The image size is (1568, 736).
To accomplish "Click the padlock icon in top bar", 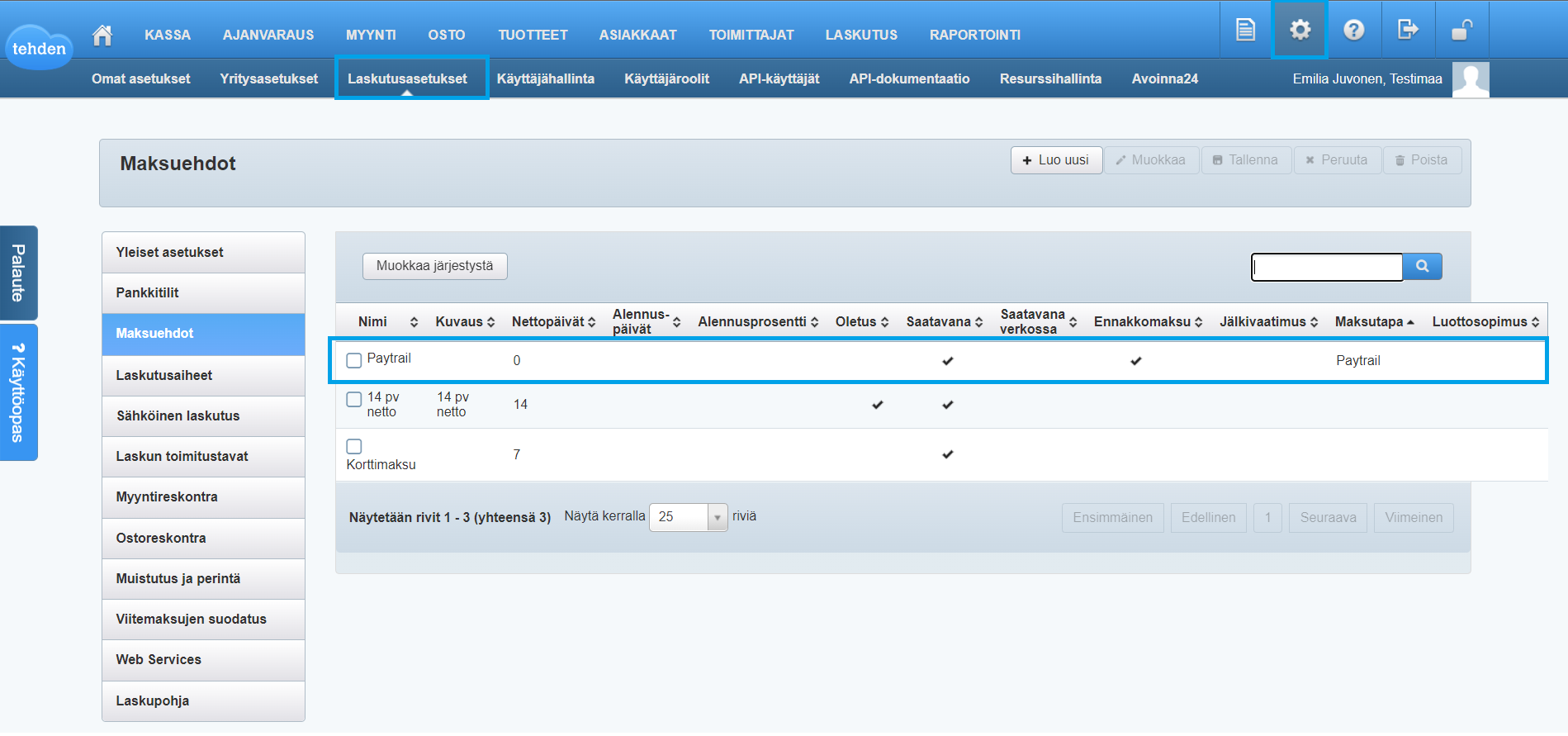I will tap(1461, 31).
